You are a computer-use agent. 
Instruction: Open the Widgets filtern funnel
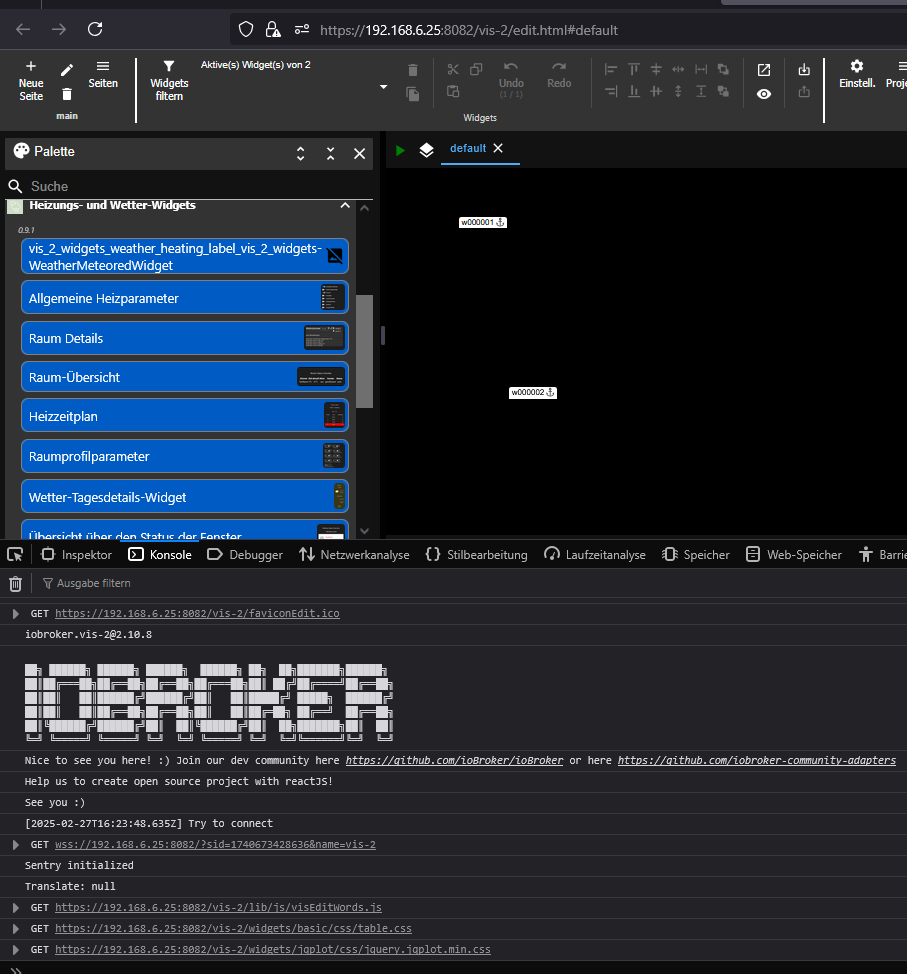pyautogui.click(x=169, y=67)
